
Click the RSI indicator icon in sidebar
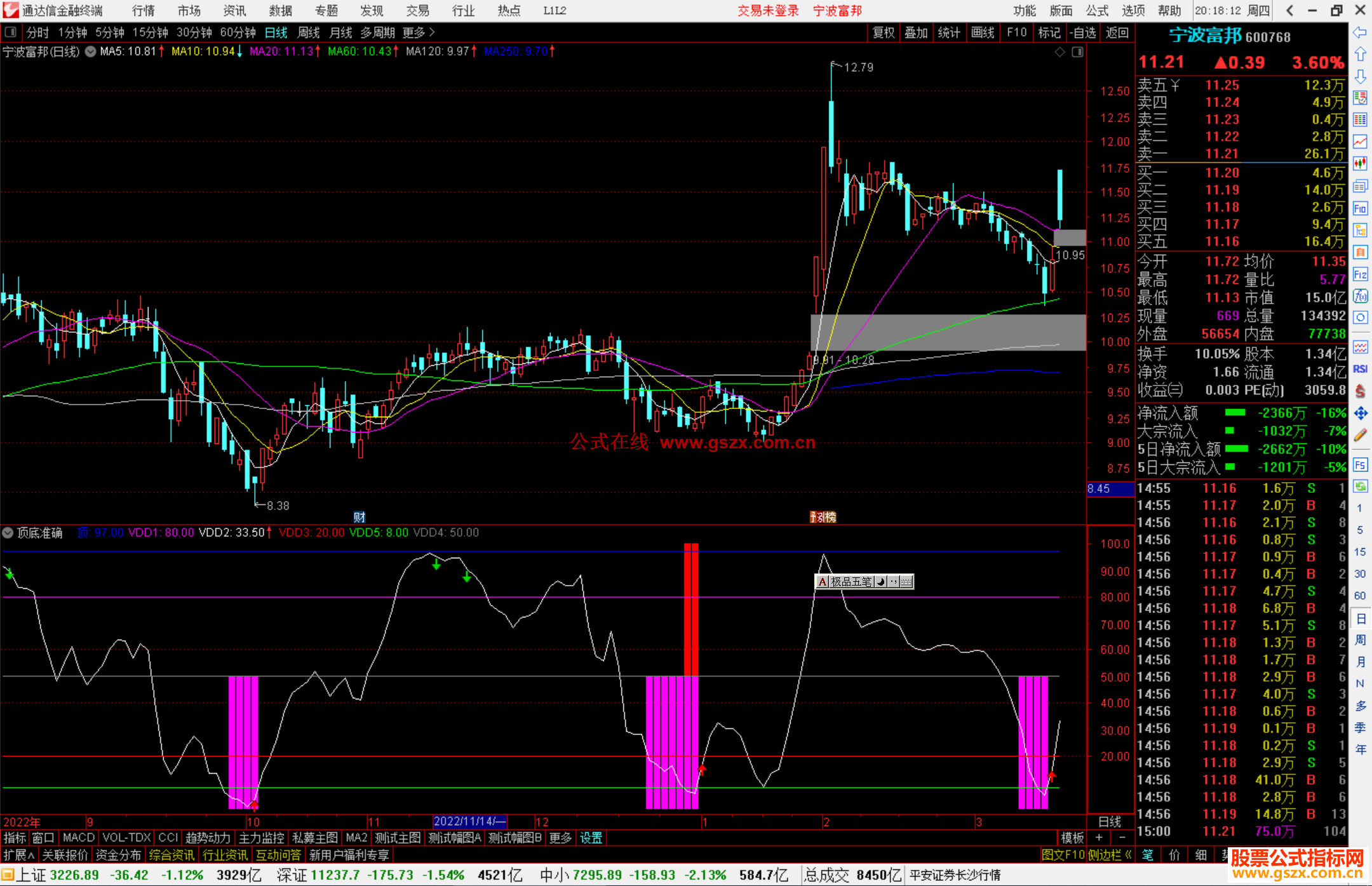click(1360, 369)
